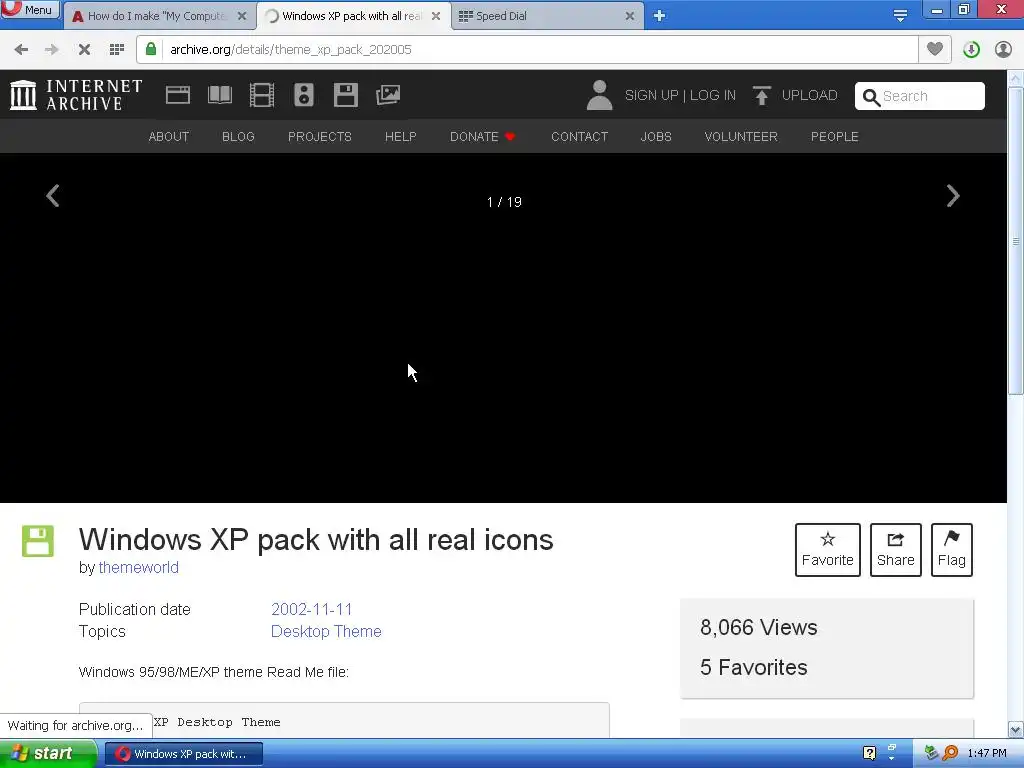Viewport: 1024px width, 768px height.
Task: Click the Share button
Action: pos(895,550)
